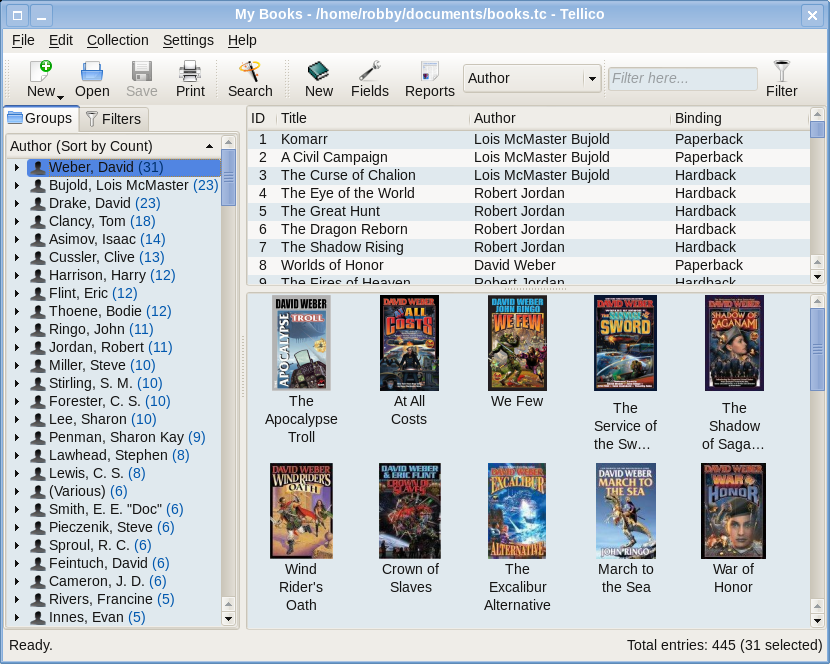Viewport: 830px width, 664px height.
Task: Click the Crown of Slaves cover
Action: [410, 510]
